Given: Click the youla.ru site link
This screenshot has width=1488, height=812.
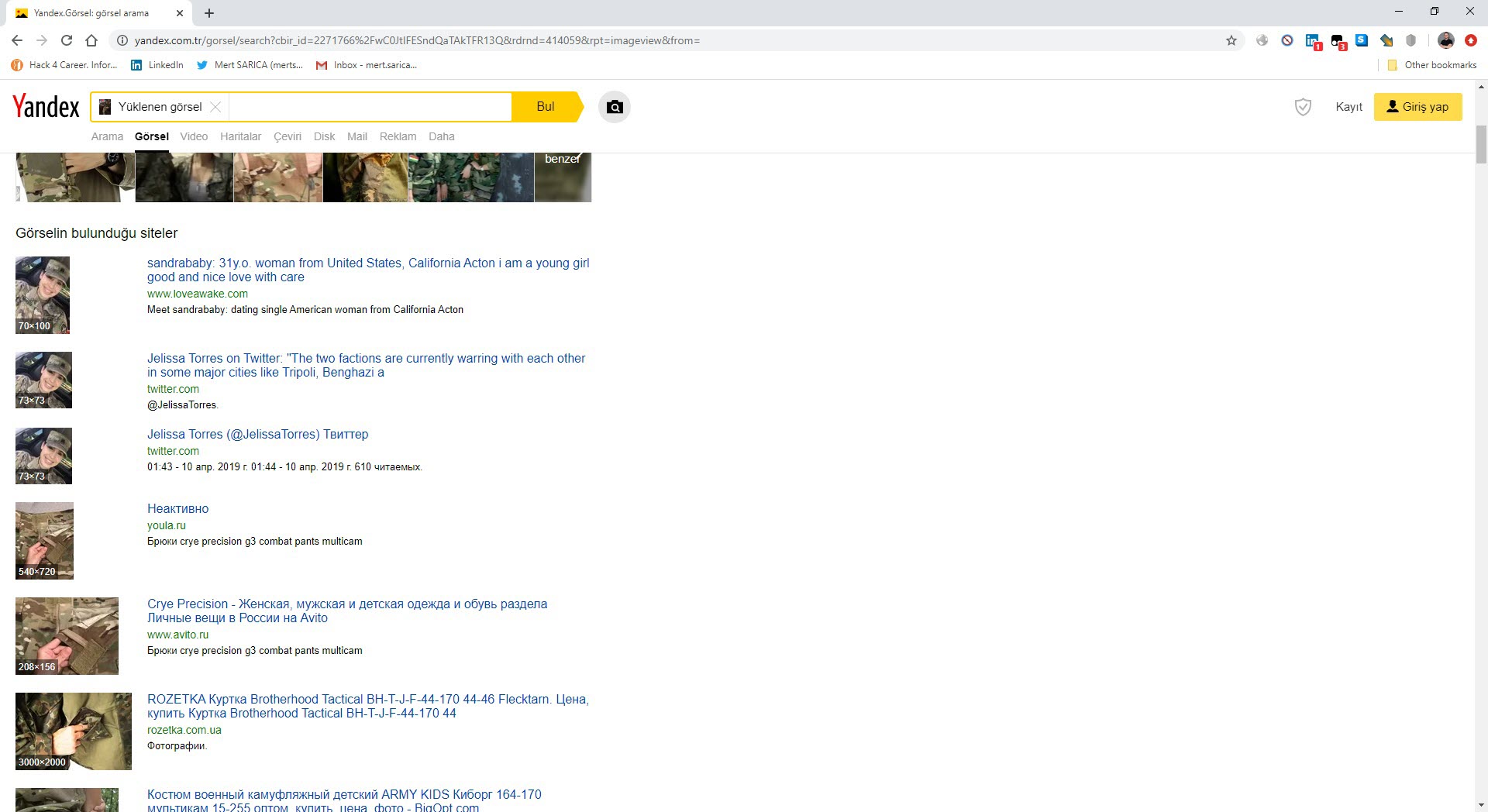Looking at the screenshot, I should (x=167, y=525).
